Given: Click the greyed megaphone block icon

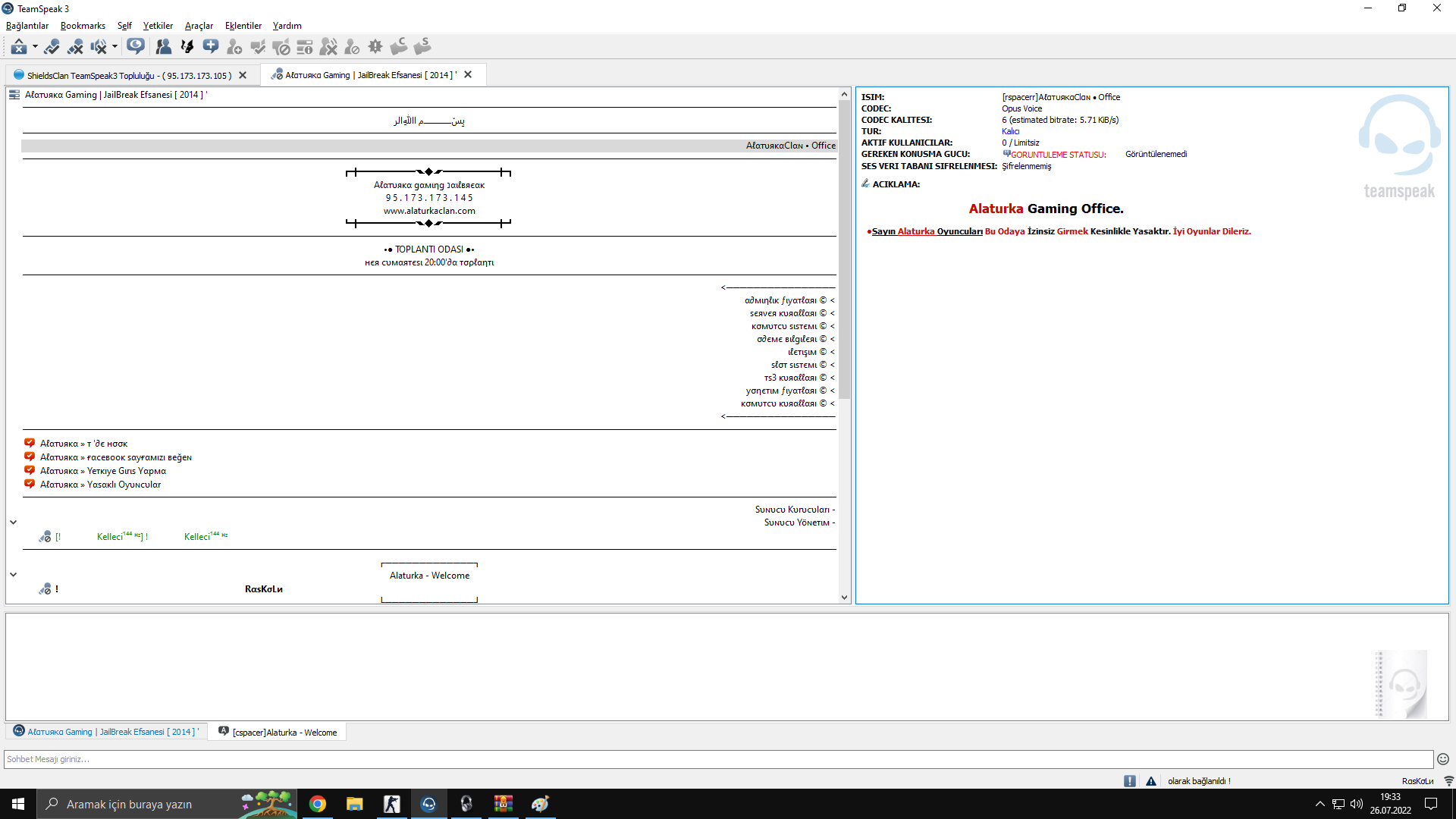Looking at the screenshot, I should pyautogui.click(x=281, y=47).
